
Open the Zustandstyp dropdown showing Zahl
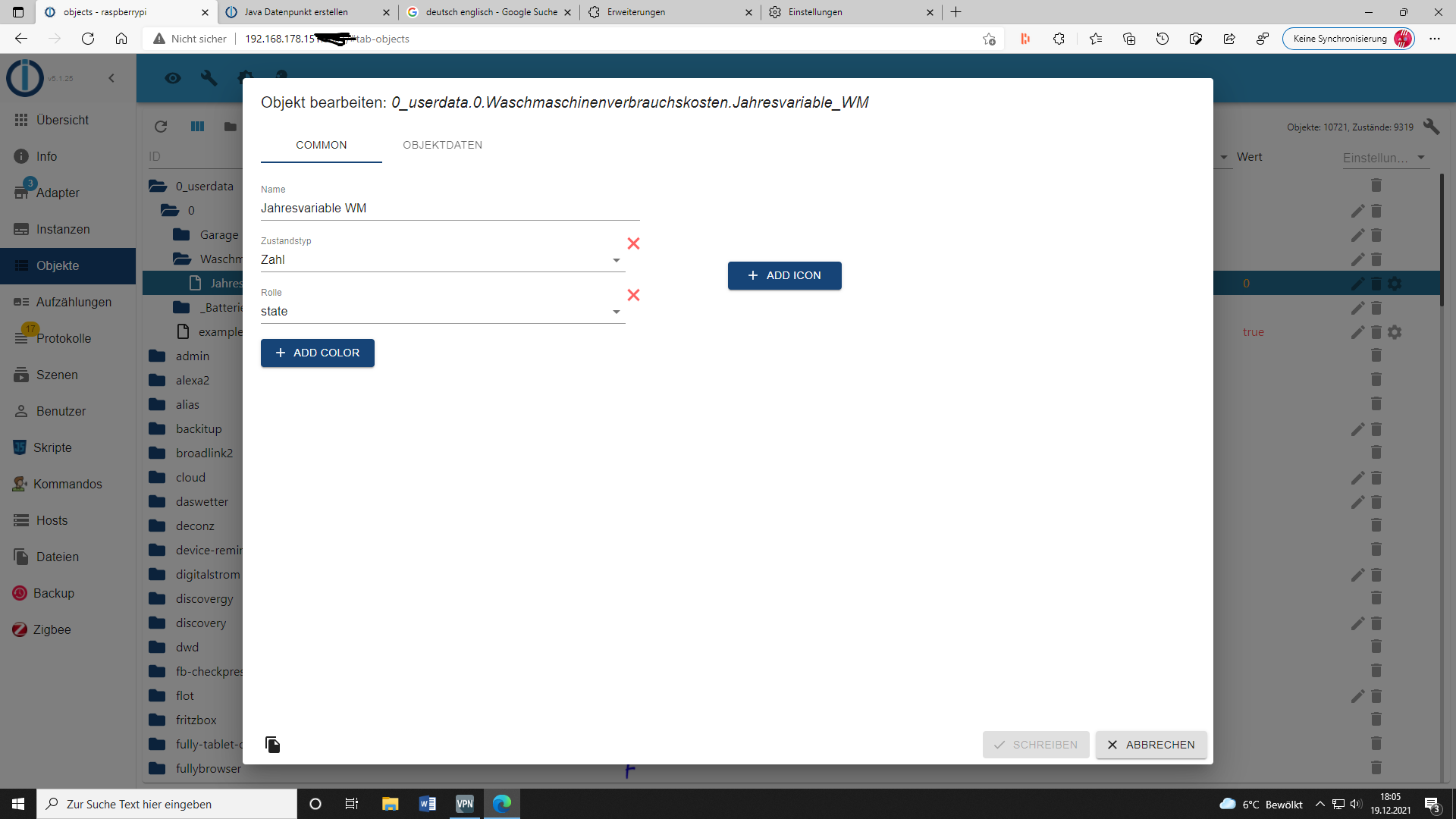click(x=441, y=260)
